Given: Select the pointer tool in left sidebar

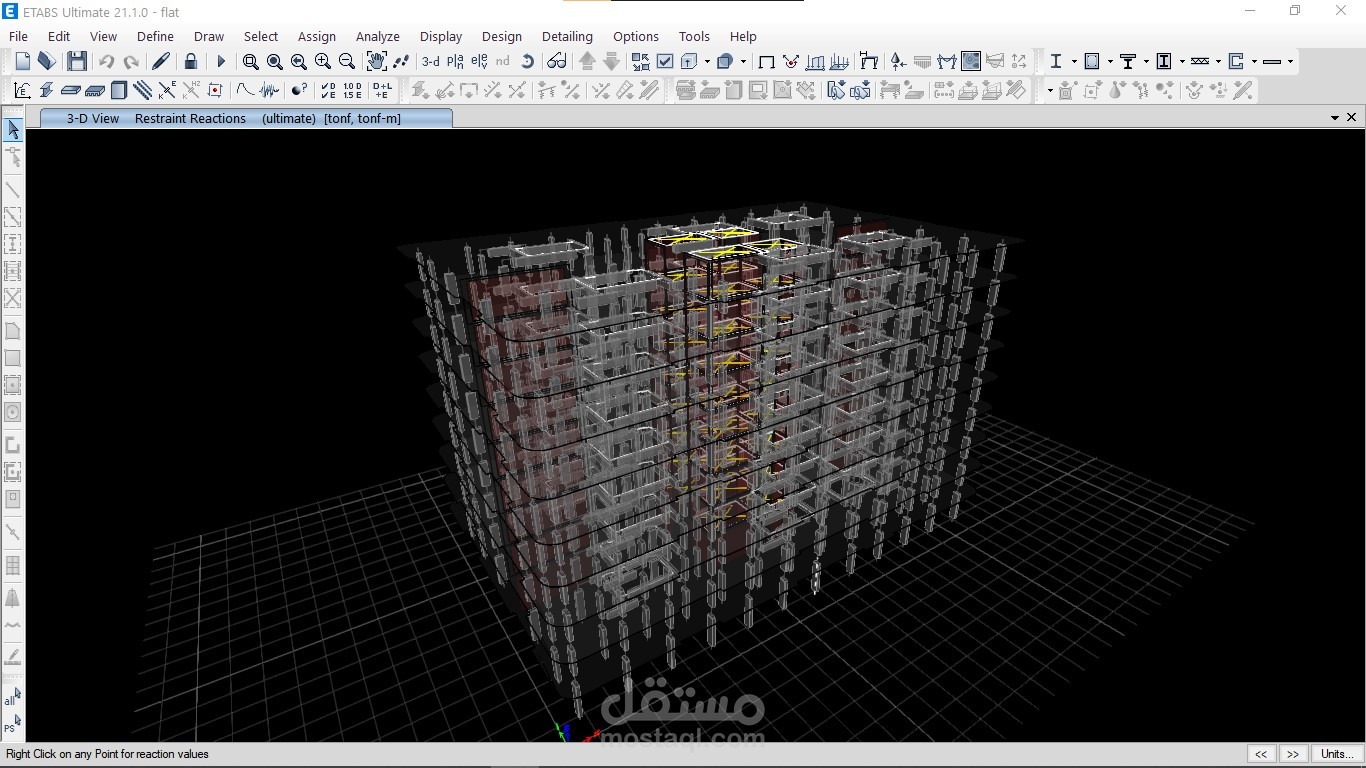Looking at the screenshot, I should [13, 130].
